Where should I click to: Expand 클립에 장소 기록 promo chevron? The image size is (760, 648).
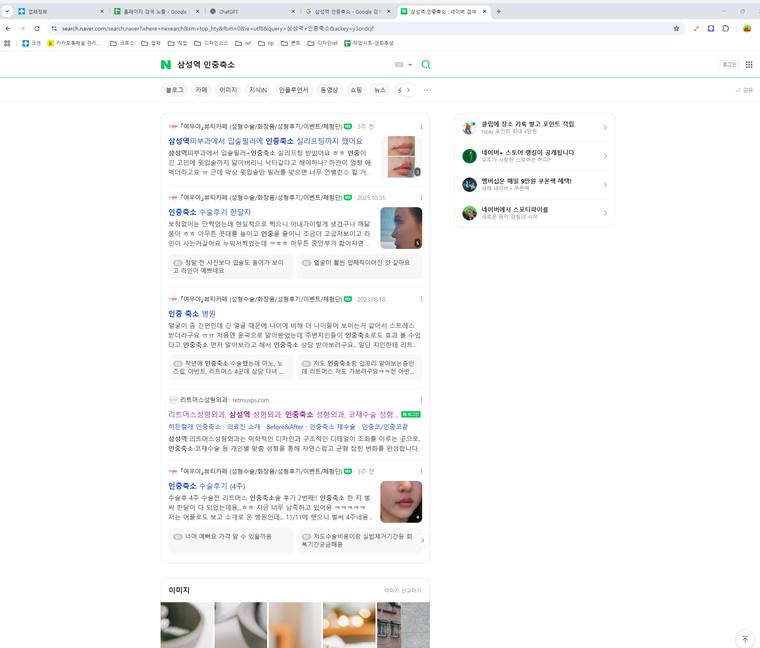[605, 127]
